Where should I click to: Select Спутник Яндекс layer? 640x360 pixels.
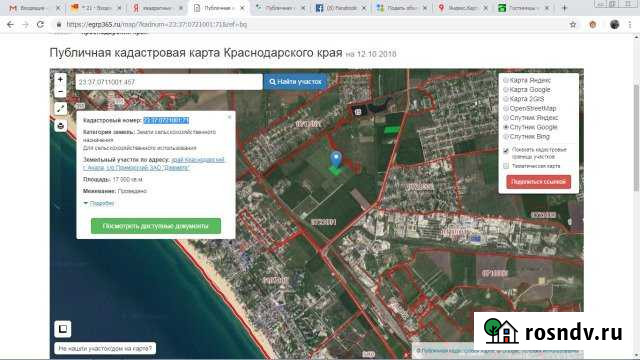[x=531, y=118]
